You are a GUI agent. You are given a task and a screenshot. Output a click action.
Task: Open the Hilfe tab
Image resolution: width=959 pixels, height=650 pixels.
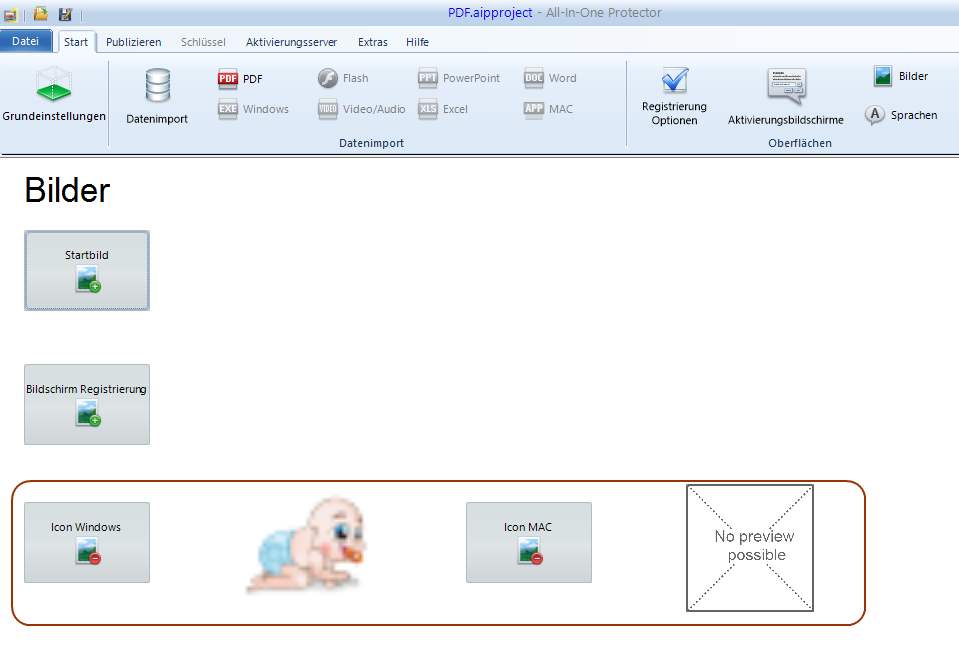point(417,42)
